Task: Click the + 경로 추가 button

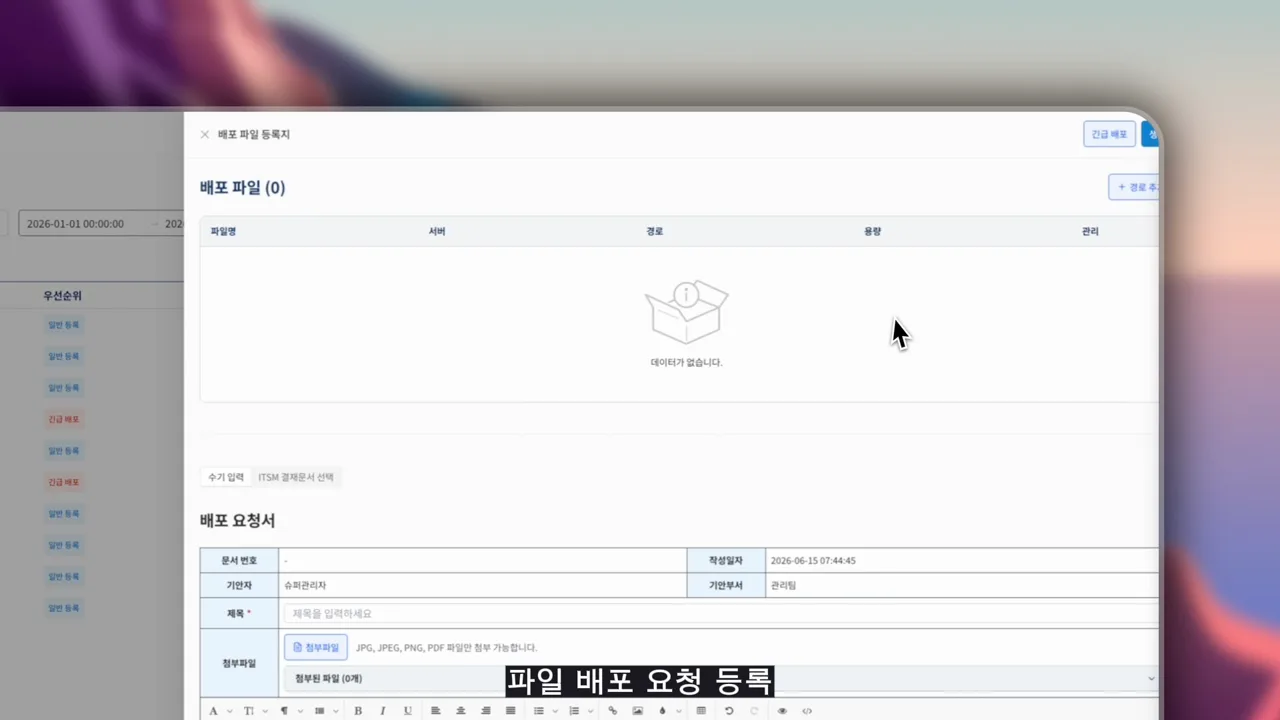Action: tap(1134, 187)
